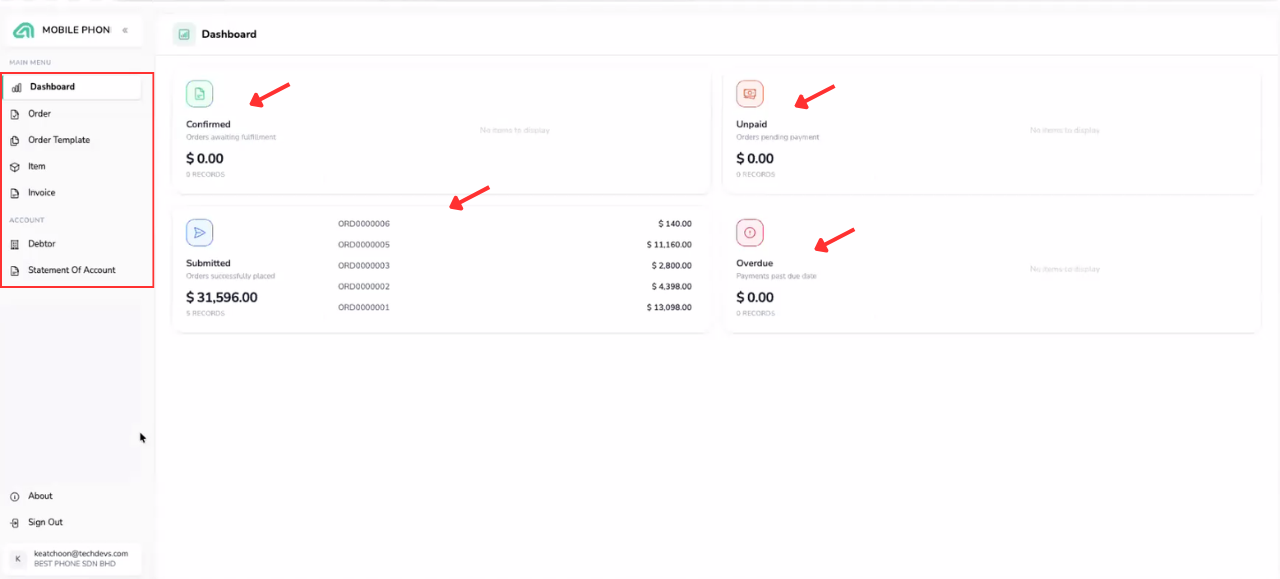This screenshot has height=579, width=1280.
Task: Click the MOBILE PHON brand title
Action: click(76, 30)
